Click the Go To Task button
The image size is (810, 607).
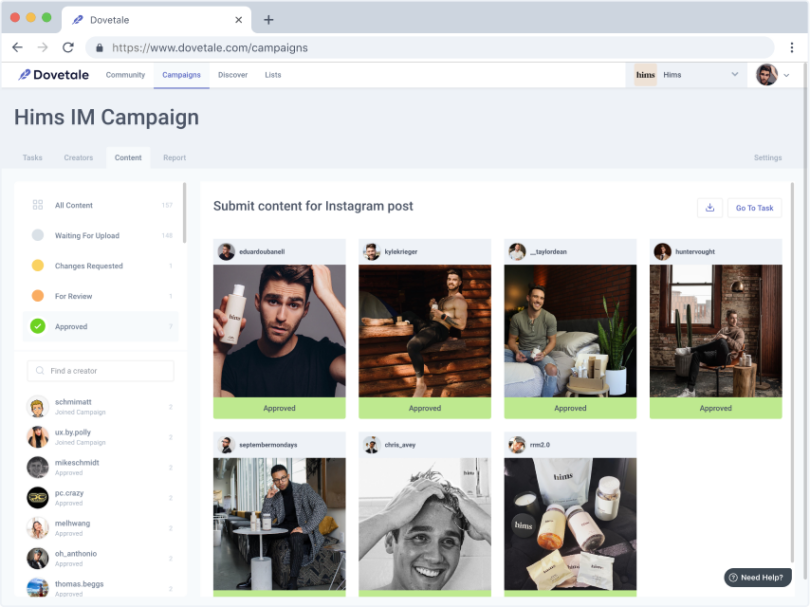click(754, 207)
